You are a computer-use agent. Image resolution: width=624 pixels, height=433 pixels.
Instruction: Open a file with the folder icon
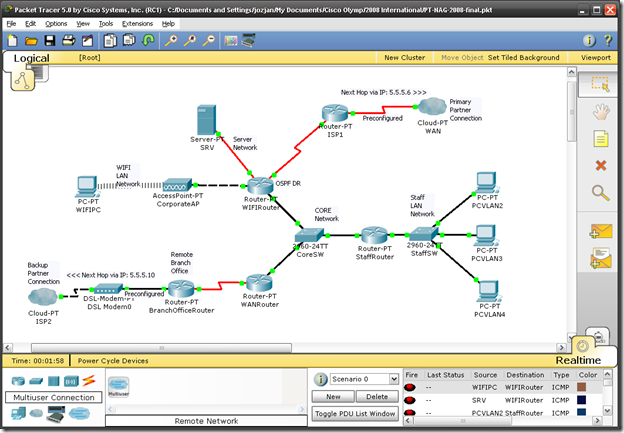coord(31,41)
